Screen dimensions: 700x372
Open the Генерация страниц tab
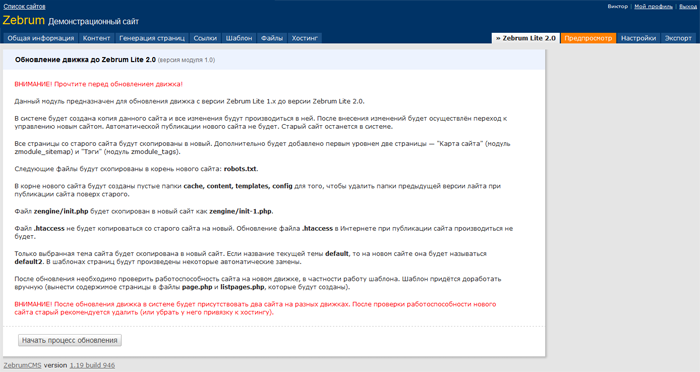(152, 38)
